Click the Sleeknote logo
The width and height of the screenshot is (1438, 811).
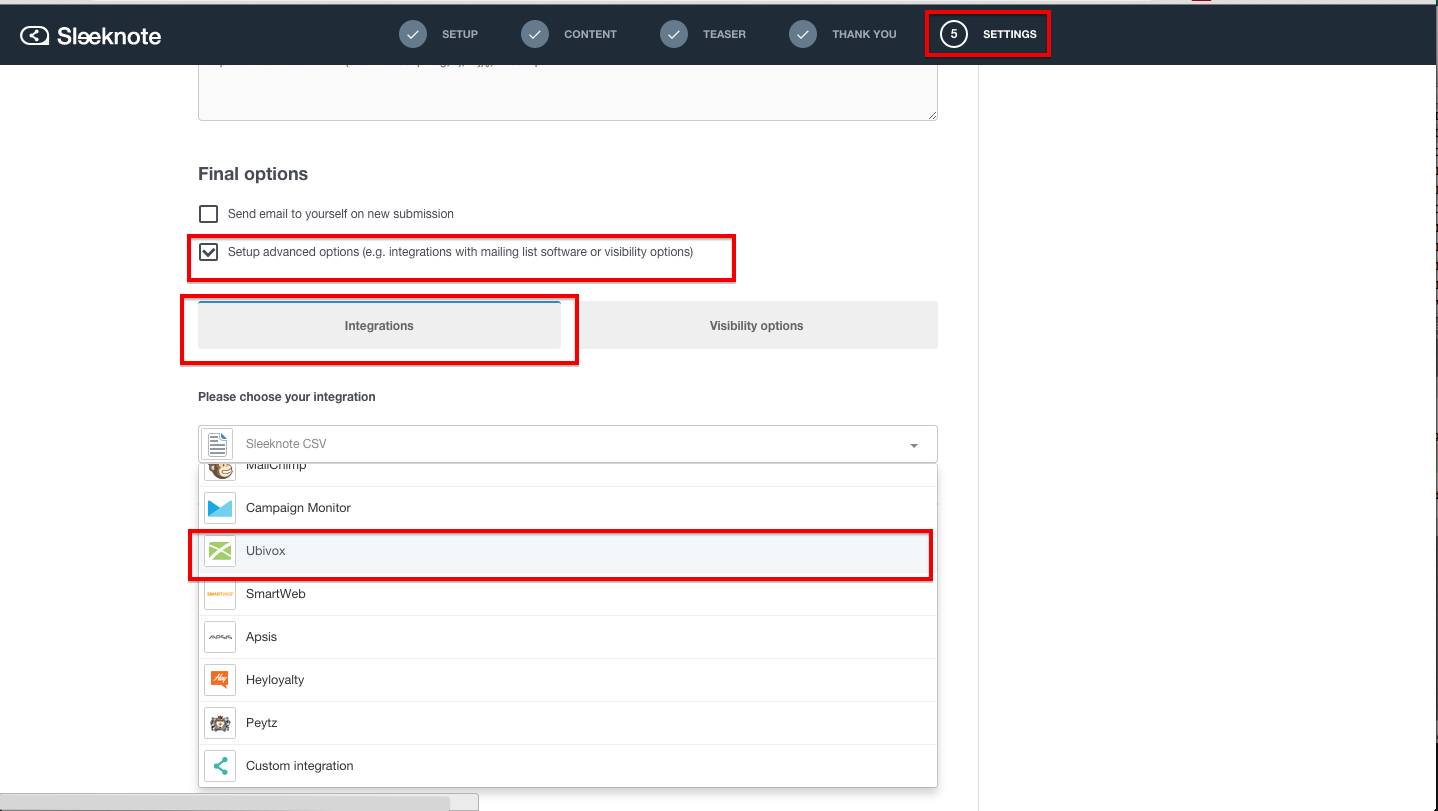pyautogui.click(x=91, y=36)
